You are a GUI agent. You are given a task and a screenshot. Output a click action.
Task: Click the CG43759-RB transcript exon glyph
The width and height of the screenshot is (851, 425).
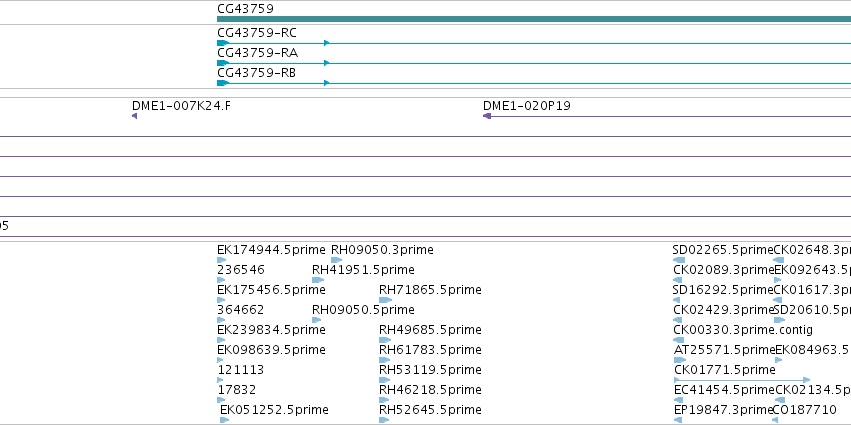click(x=223, y=83)
